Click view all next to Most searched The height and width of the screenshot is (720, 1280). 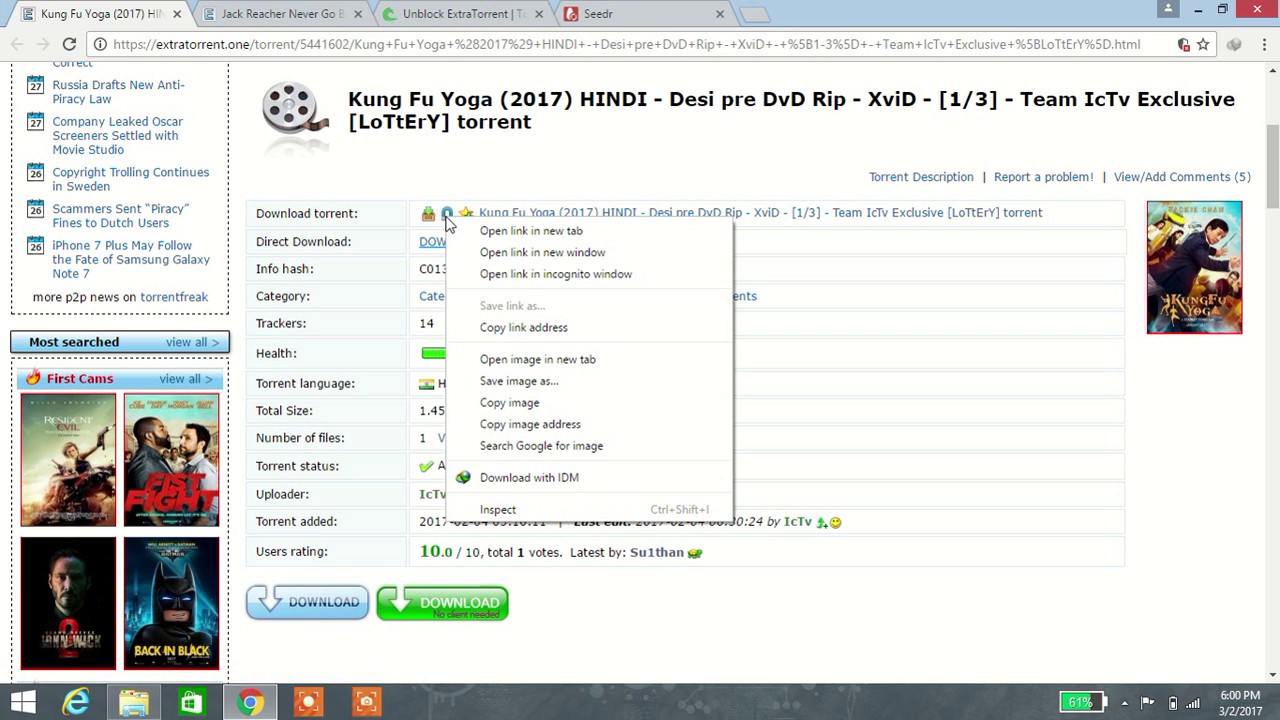[x=192, y=342]
